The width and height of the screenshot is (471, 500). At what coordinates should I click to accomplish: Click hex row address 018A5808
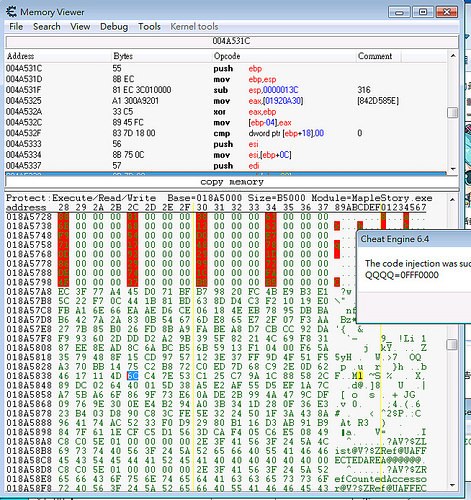click(x=29, y=348)
